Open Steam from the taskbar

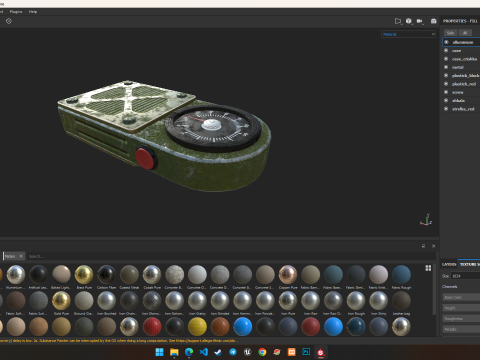[x=218, y=352]
